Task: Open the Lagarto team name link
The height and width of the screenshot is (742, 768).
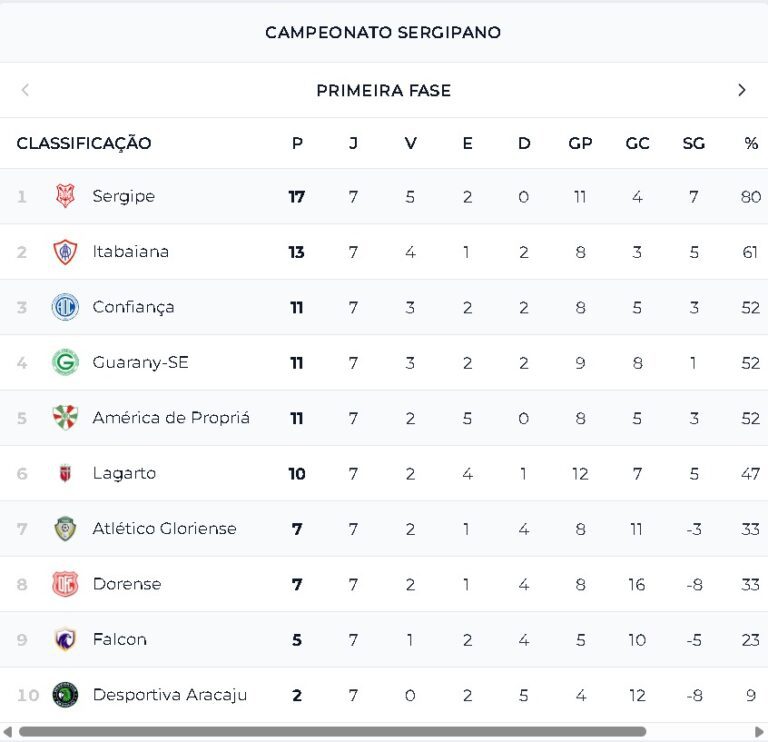Action: (x=124, y=474)
